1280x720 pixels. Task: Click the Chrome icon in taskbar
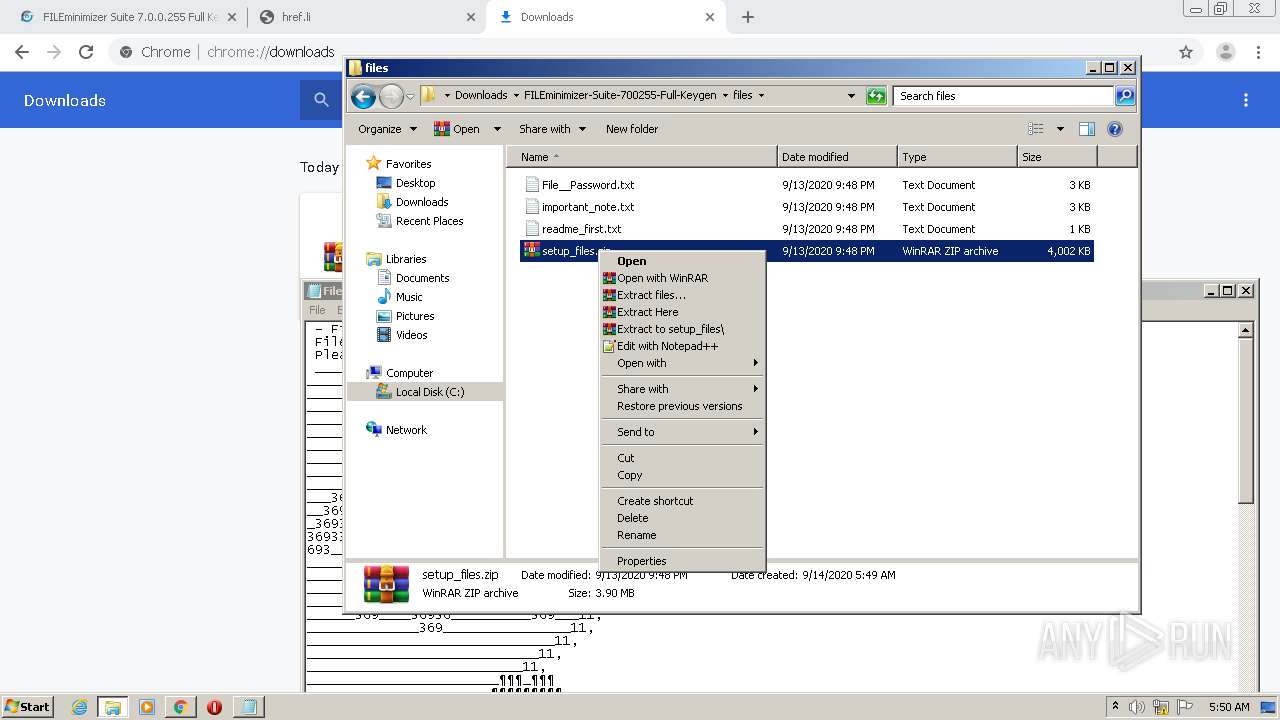click(180, 707)
